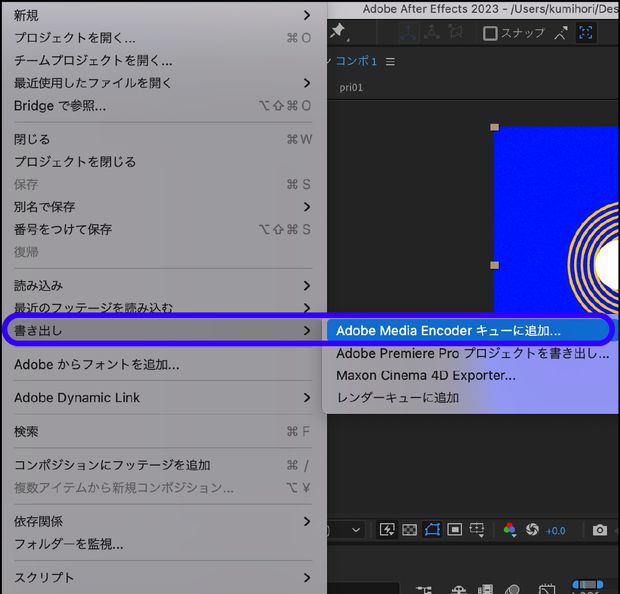Select Adobe からフォントを追加… item

[x=163, y=364]
